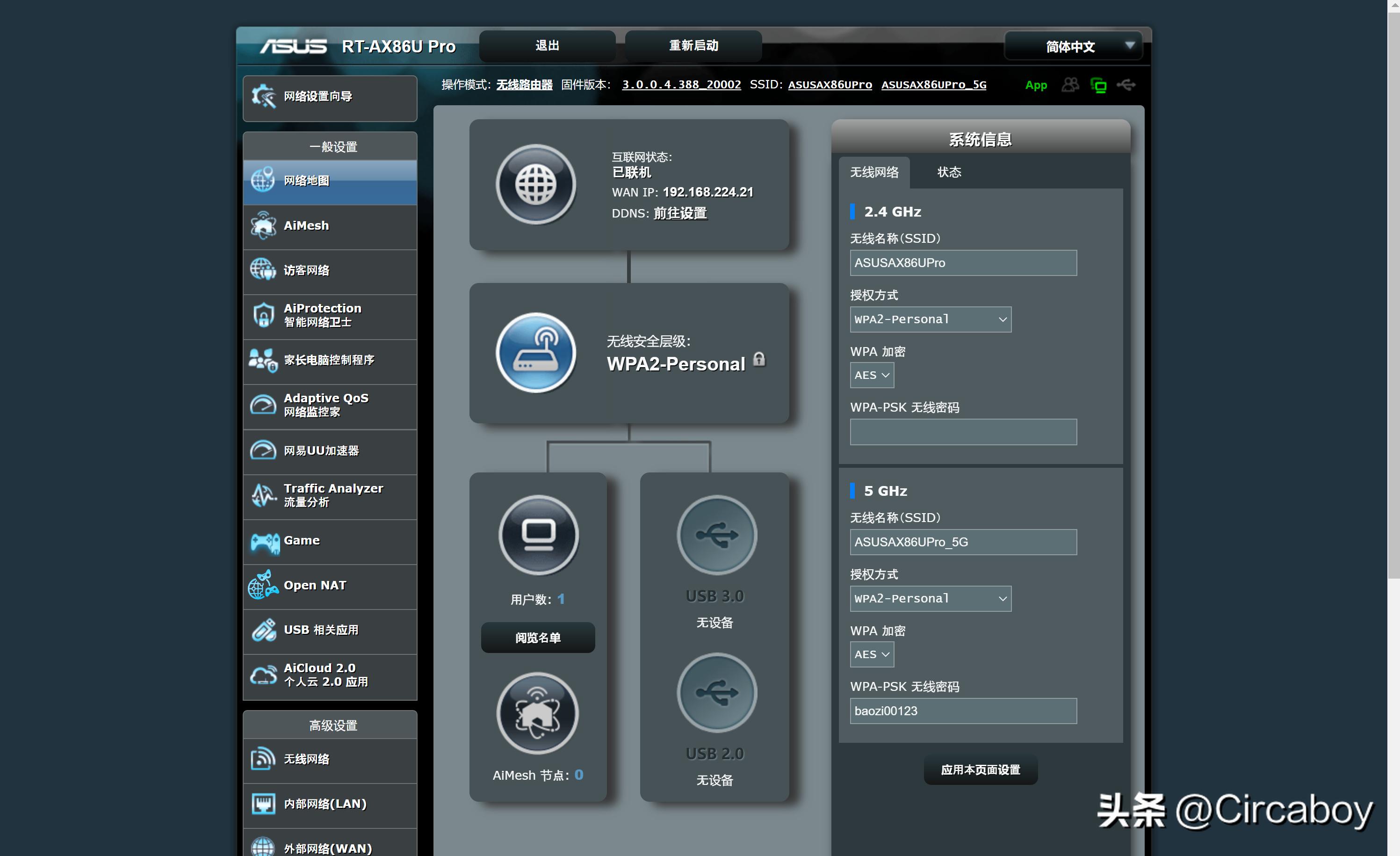
Task: Click the wireless router icon
Action: click(x=535, y=352)
